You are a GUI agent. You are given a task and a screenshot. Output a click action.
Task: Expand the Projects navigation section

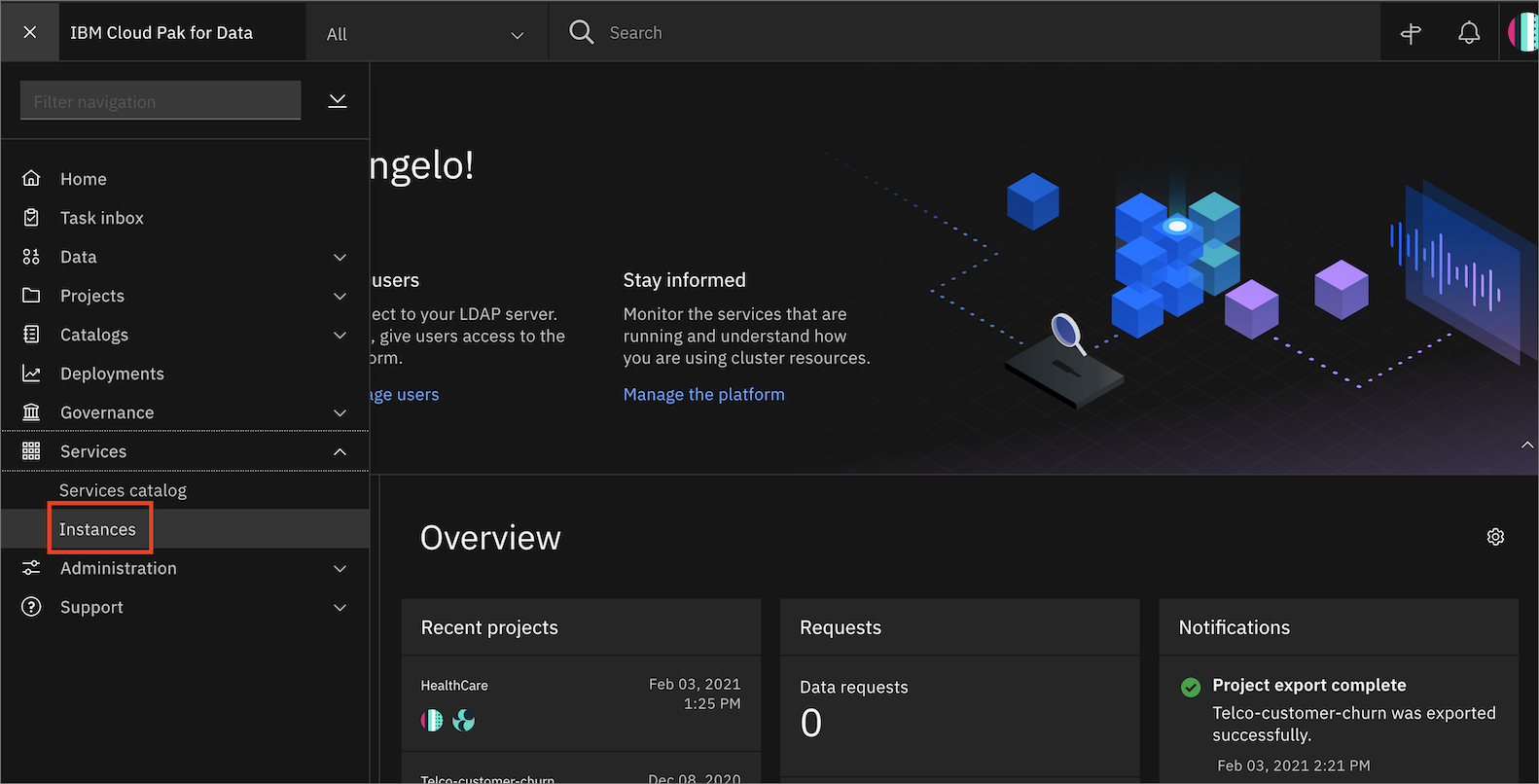click(x=340, y=296)
